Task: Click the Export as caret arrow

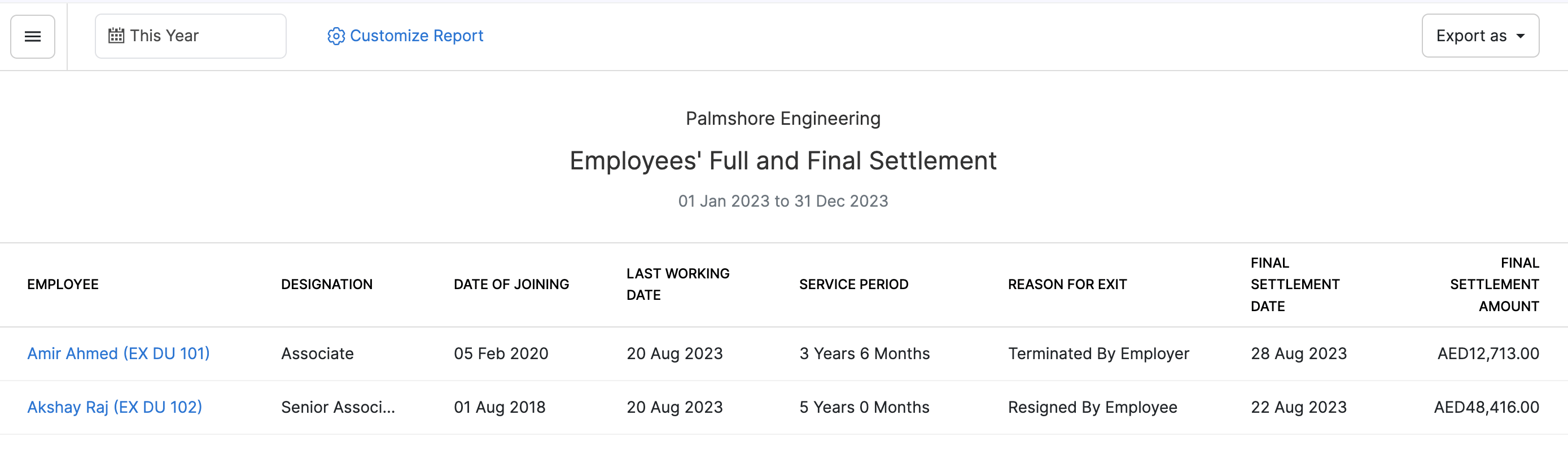Action: (x=1521, y=36)
